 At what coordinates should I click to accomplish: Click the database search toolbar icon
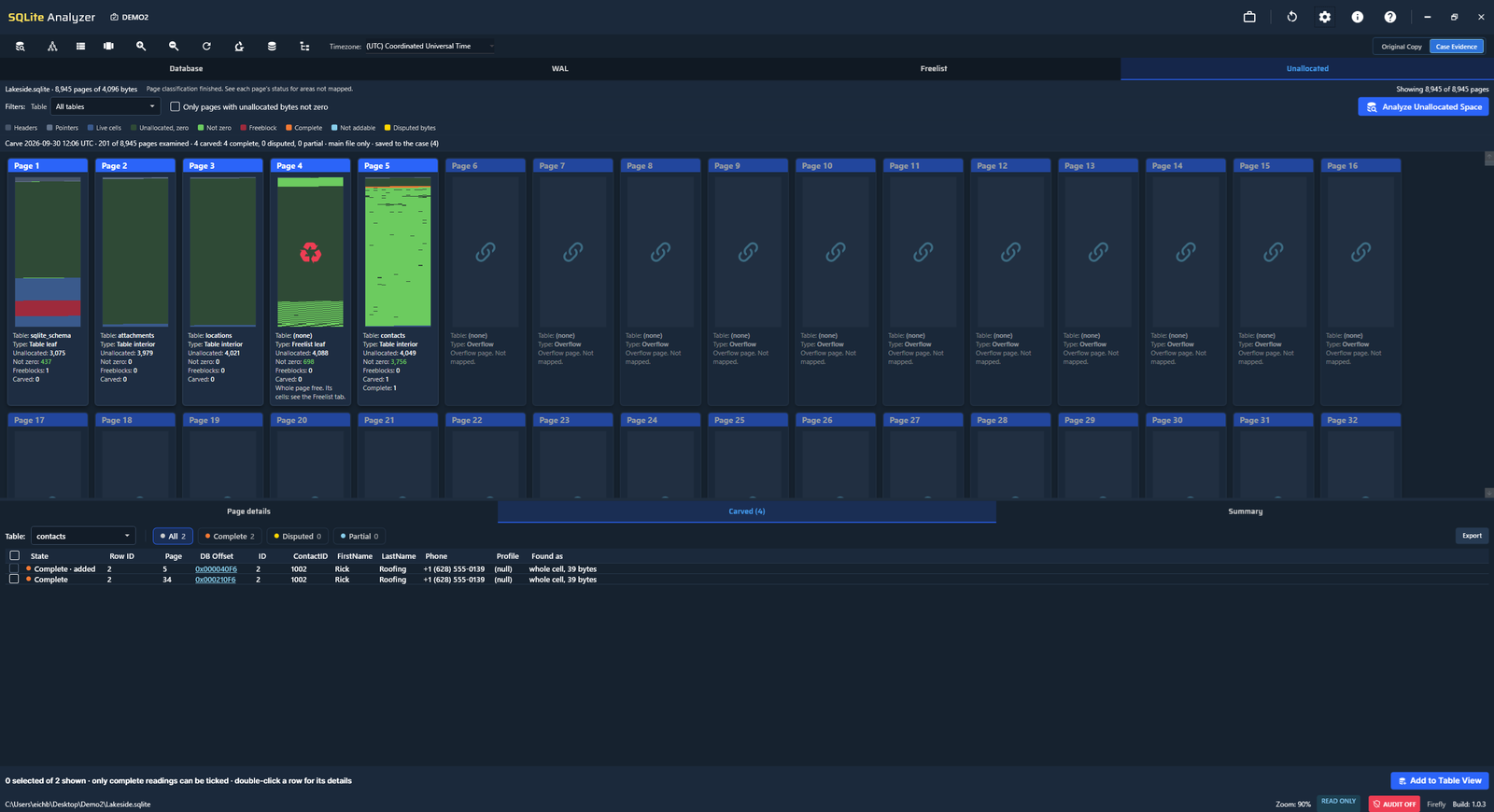20,46
